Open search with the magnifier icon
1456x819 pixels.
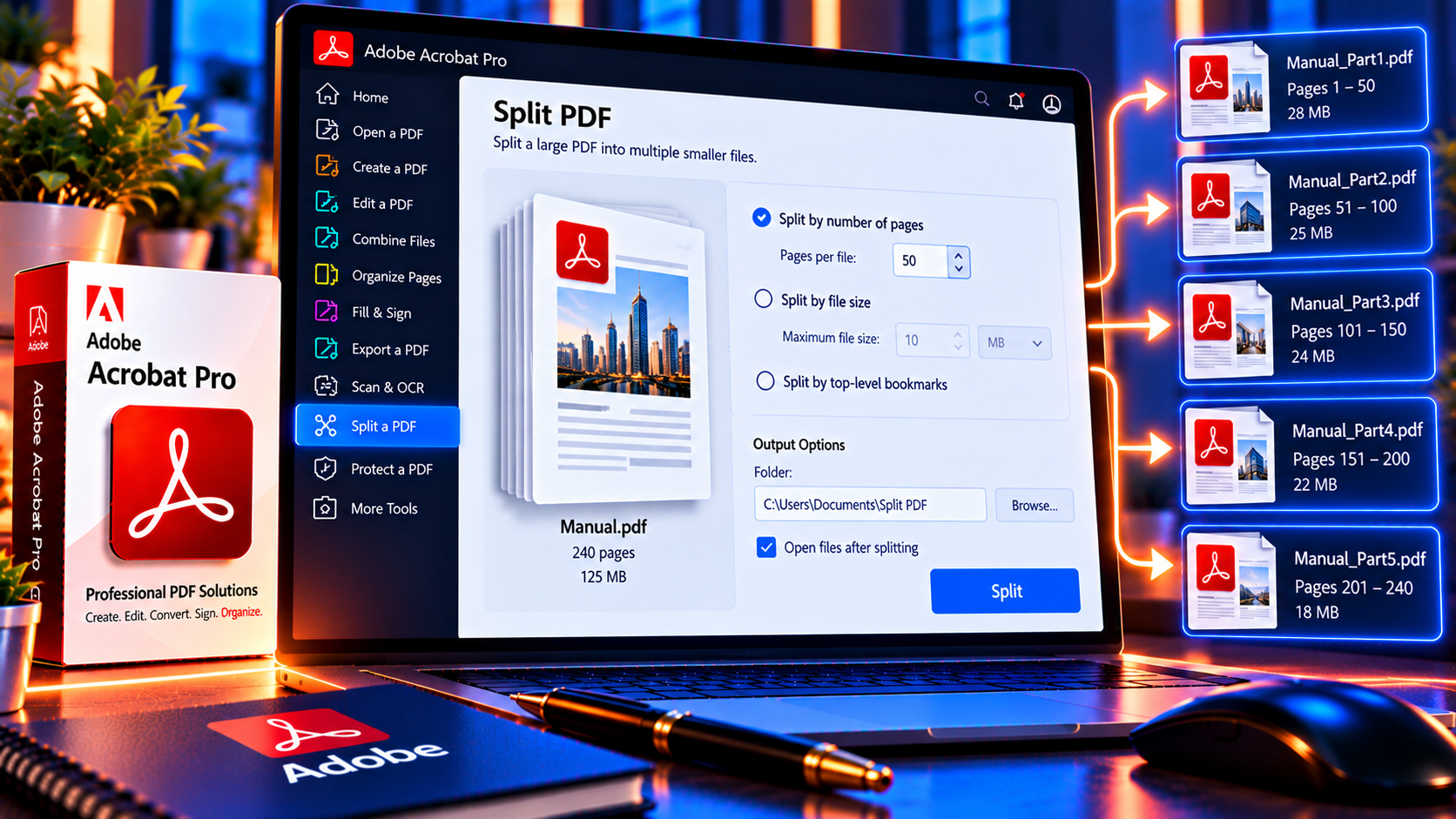pos(981,98)
